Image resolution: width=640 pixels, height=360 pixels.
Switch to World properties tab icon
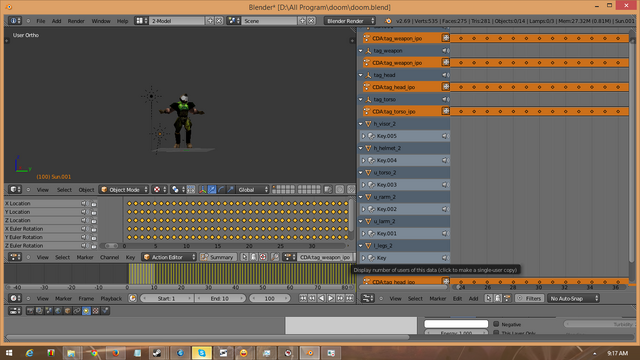(58, 311)
